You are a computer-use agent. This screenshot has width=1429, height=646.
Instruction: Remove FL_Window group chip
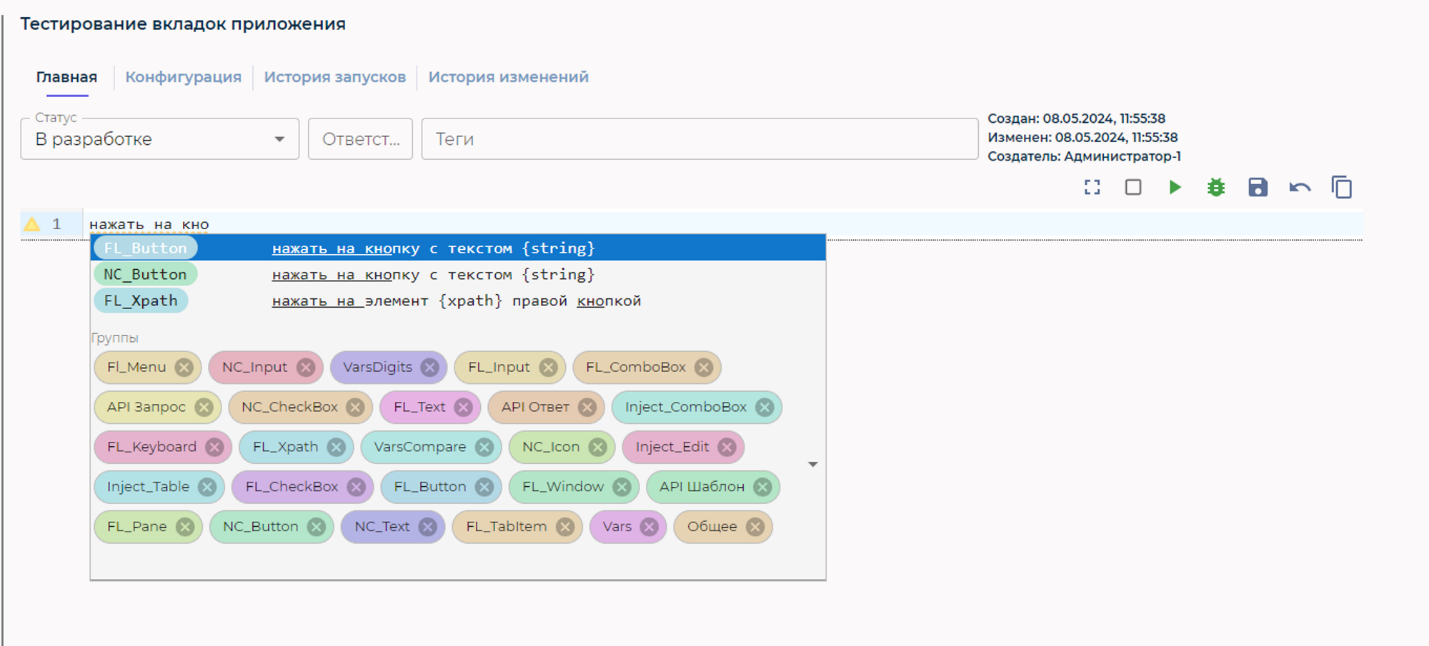[621, 487]
